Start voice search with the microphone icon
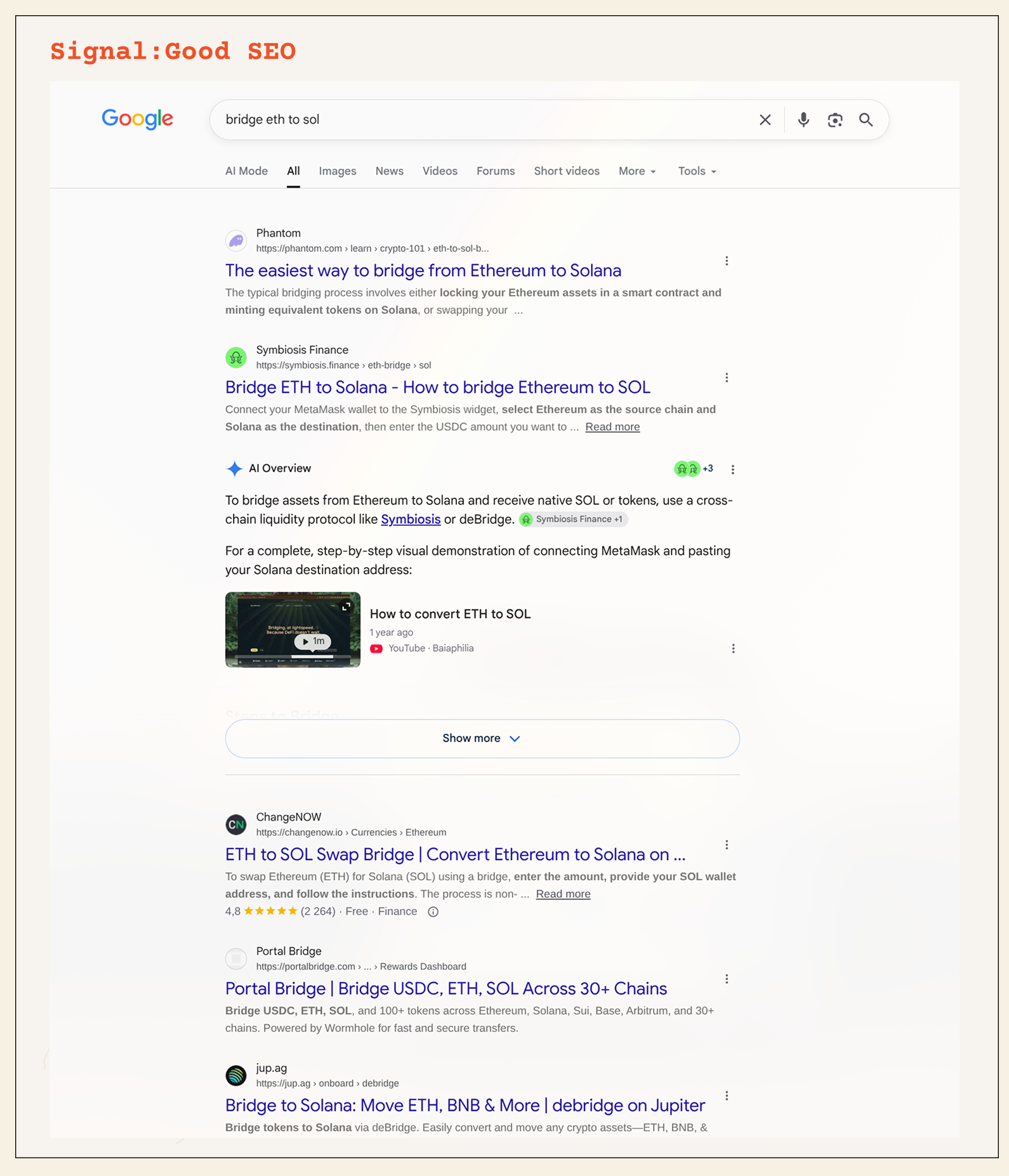Screen dimensions: 1009x1176 (x=803, y=120)
